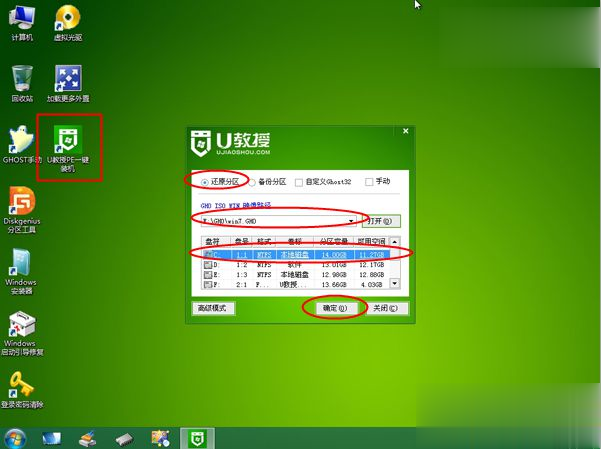
Task: Select the 13.66GB capacity cell
Action: [x=333, y=285]
